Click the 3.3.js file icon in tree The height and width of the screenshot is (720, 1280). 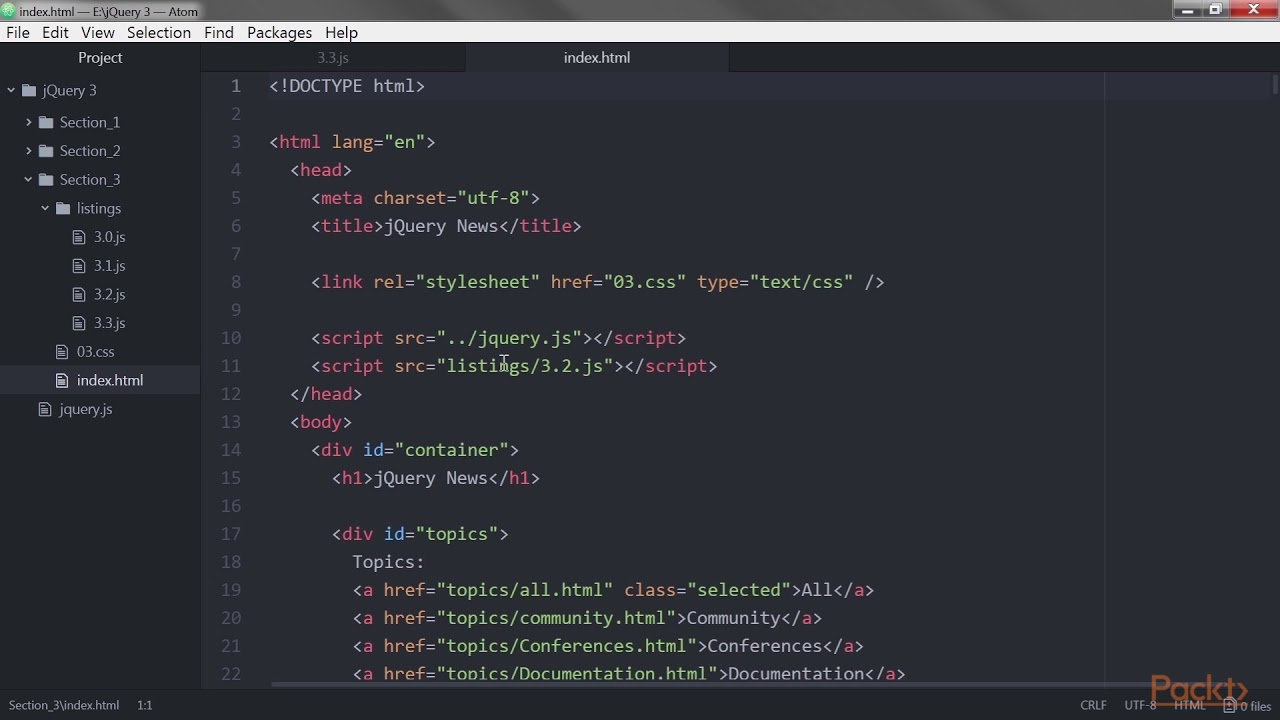[79, 323]
